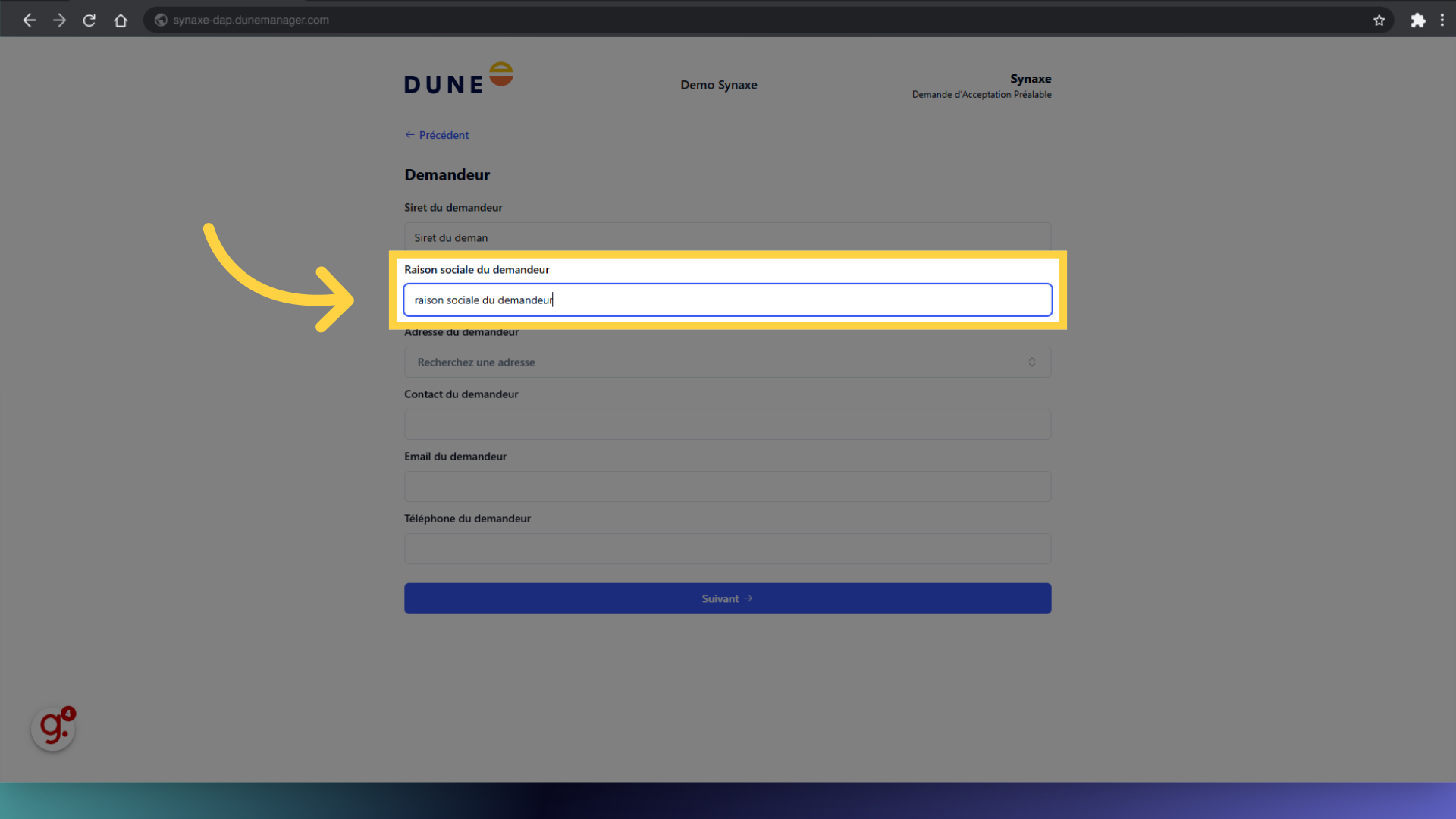Click Raison sociale du demandeur input
The width and height of the screenshot is (1456, 819).
pyautogui.click(x=727, y=300)
